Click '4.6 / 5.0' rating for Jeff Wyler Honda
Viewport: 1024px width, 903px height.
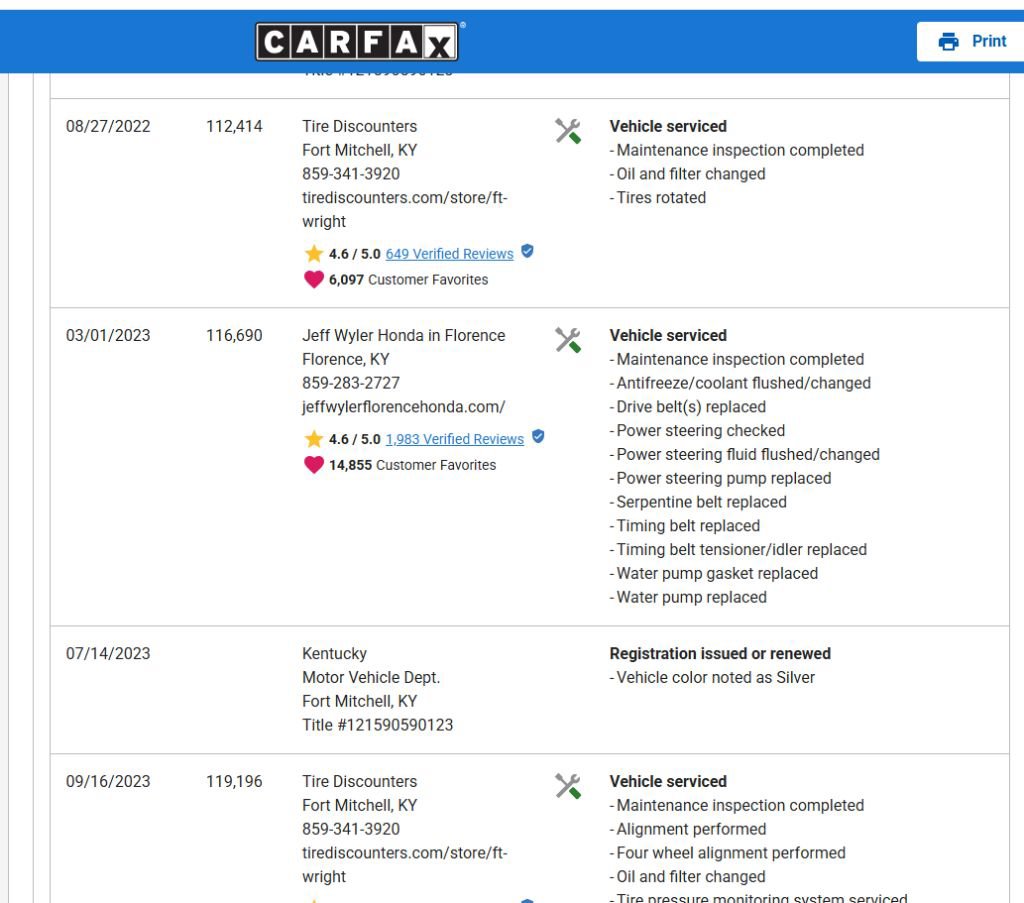(x=355, y=439)
